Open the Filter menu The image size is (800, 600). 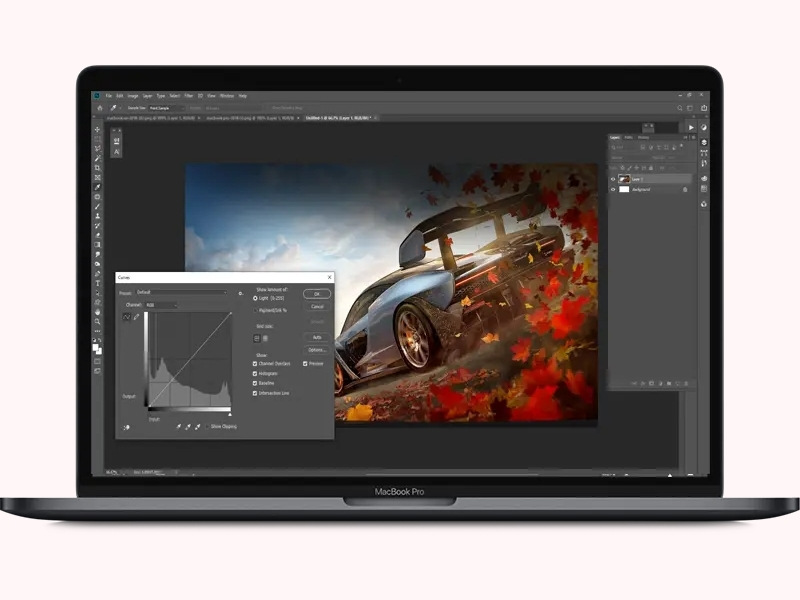189,96
